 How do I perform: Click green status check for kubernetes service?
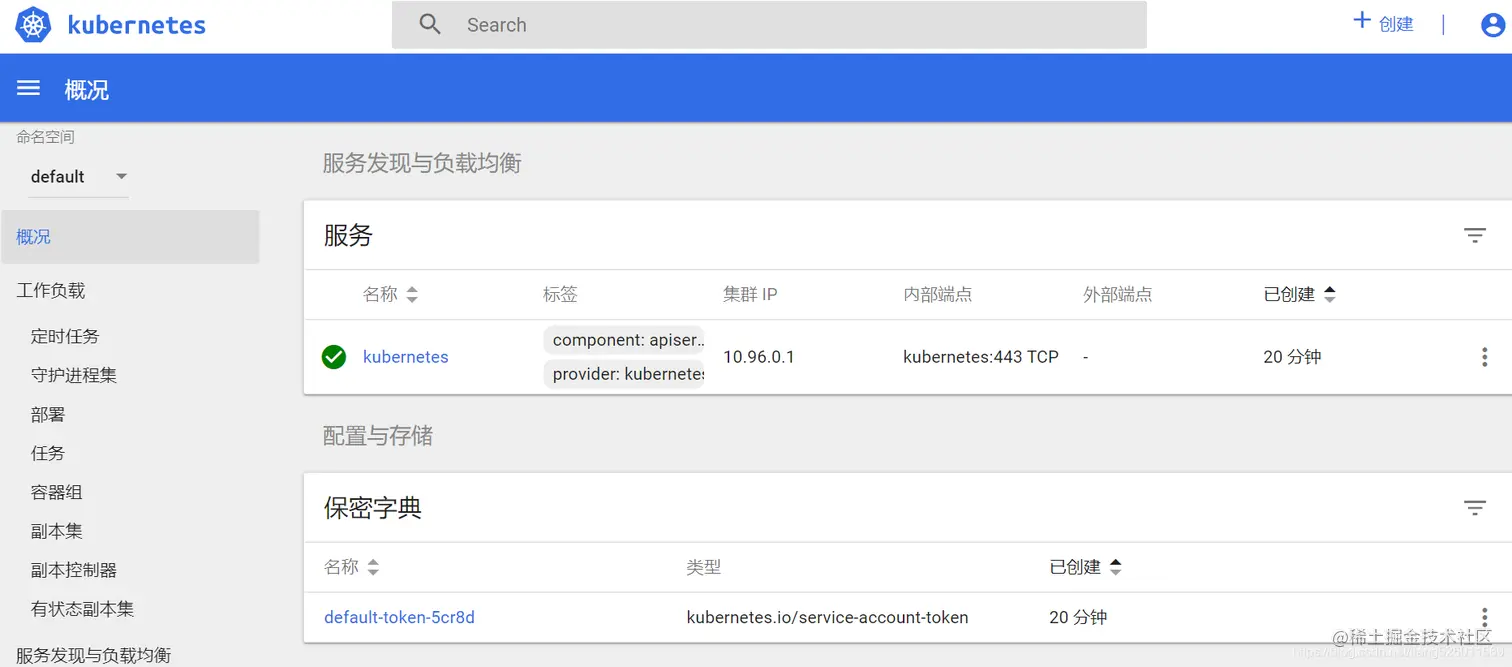(x=334, y=357)
